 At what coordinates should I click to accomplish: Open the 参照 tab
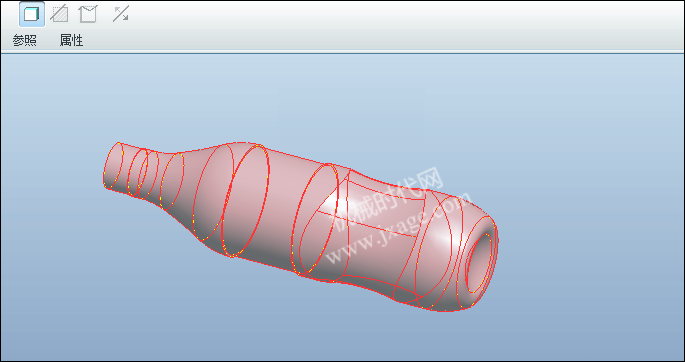(x=24, y=41)
